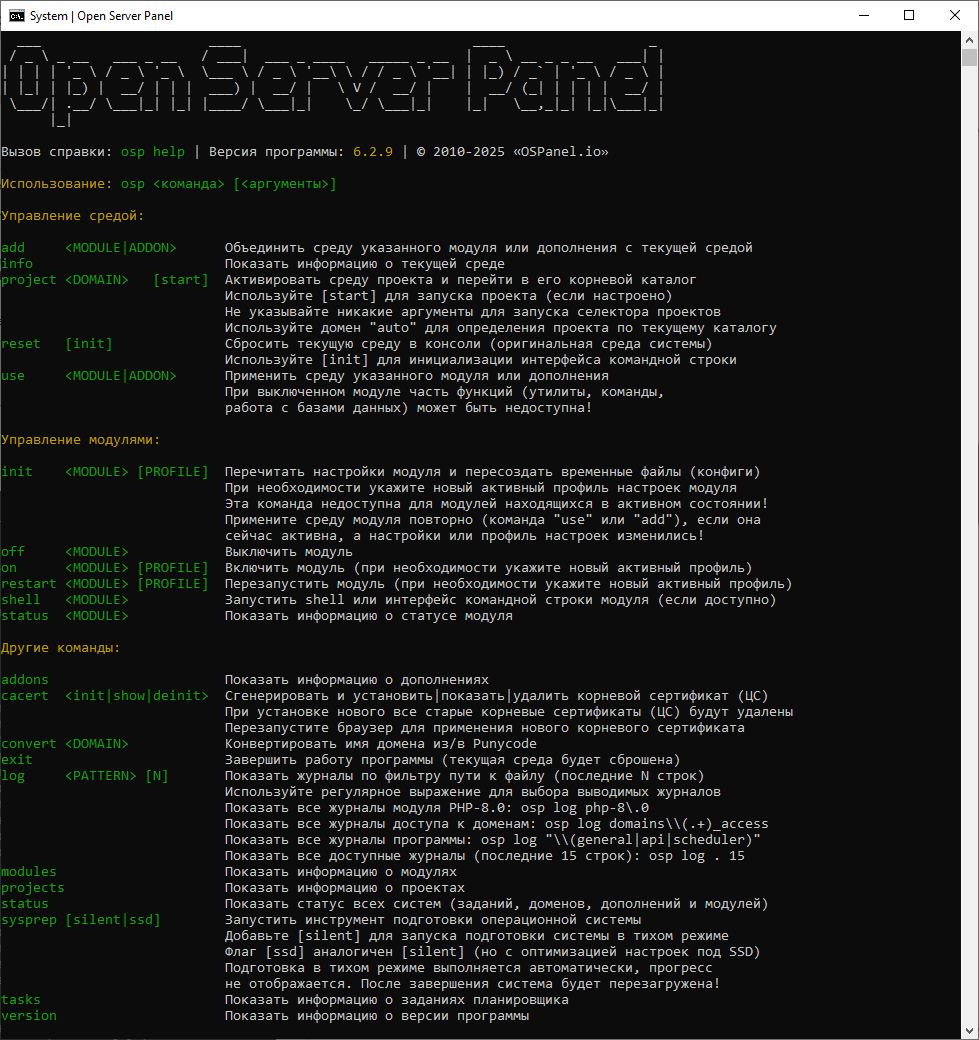Click the scrollbar down arrow
This screenshot has width=979, height=1040.
tap(970, 1031)
